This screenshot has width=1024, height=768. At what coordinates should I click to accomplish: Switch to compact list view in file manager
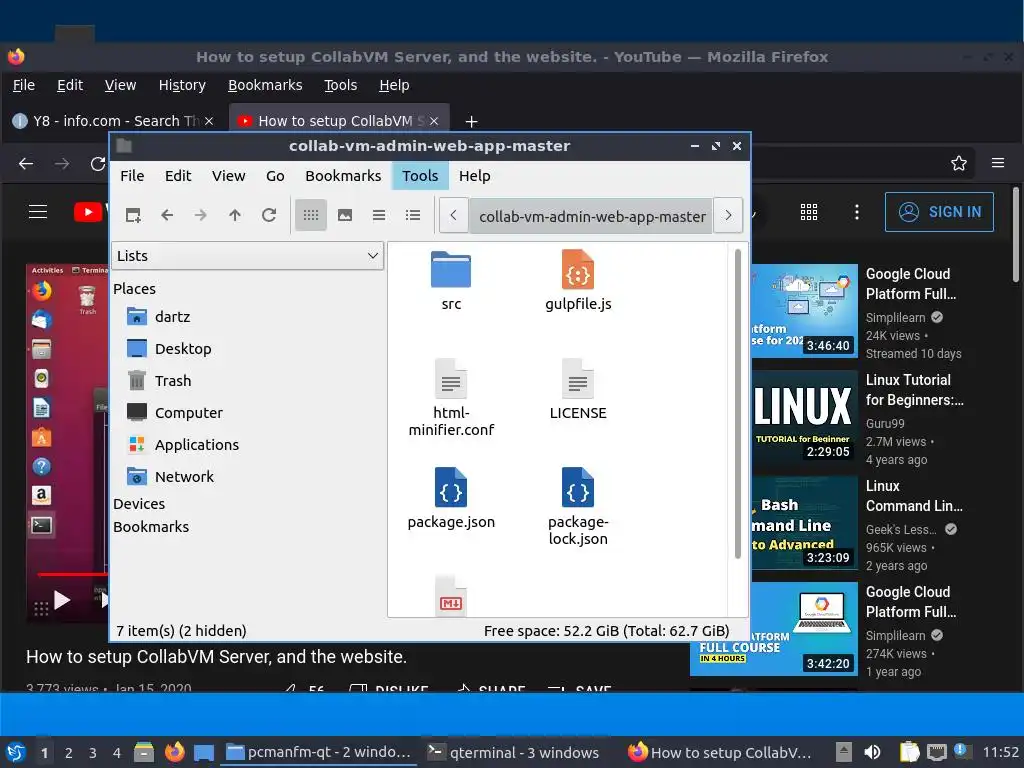pyautogui.click(x=379, y=215)
